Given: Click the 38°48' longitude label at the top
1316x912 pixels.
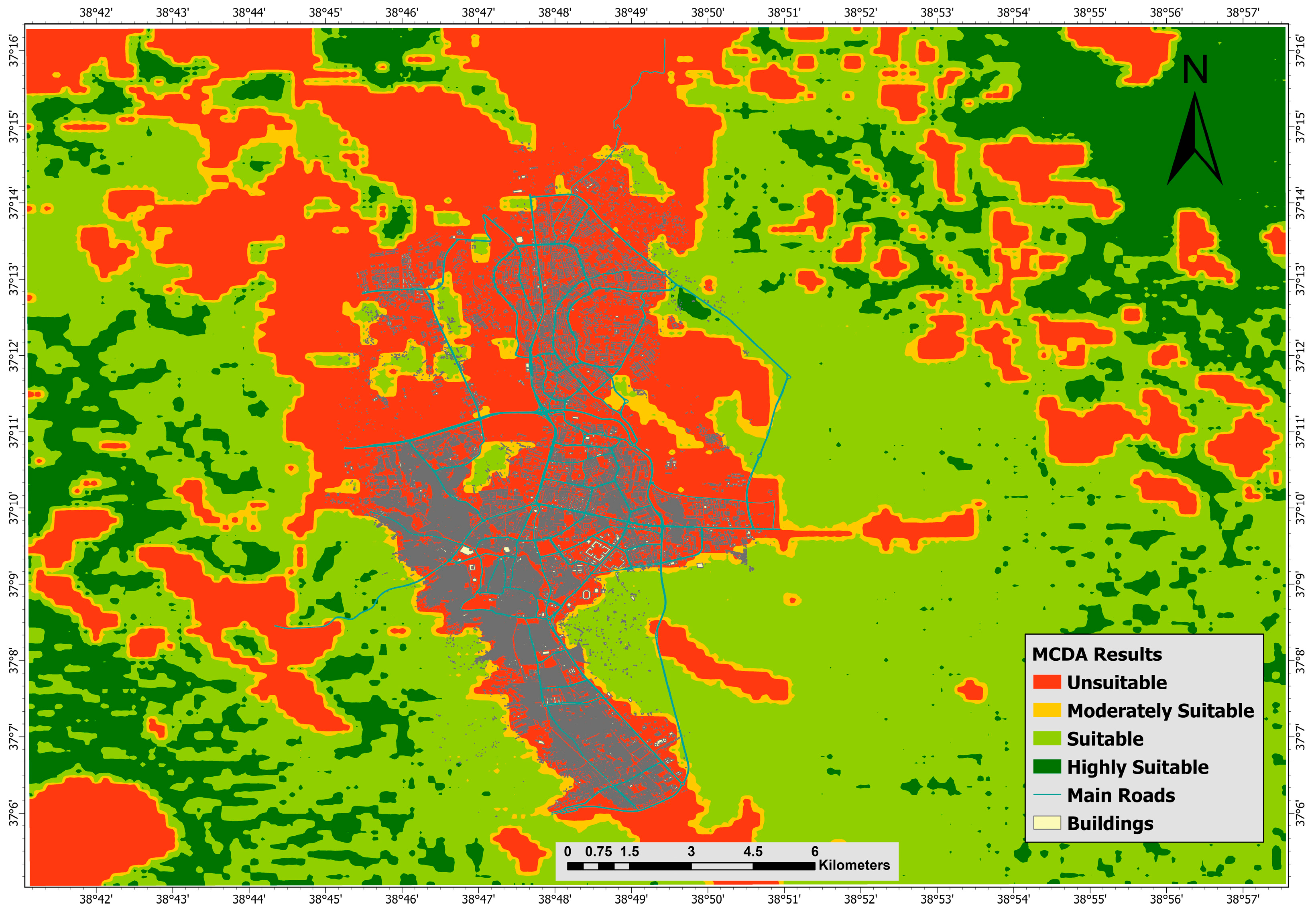Looking at the screenshot, I should (554, 12).
